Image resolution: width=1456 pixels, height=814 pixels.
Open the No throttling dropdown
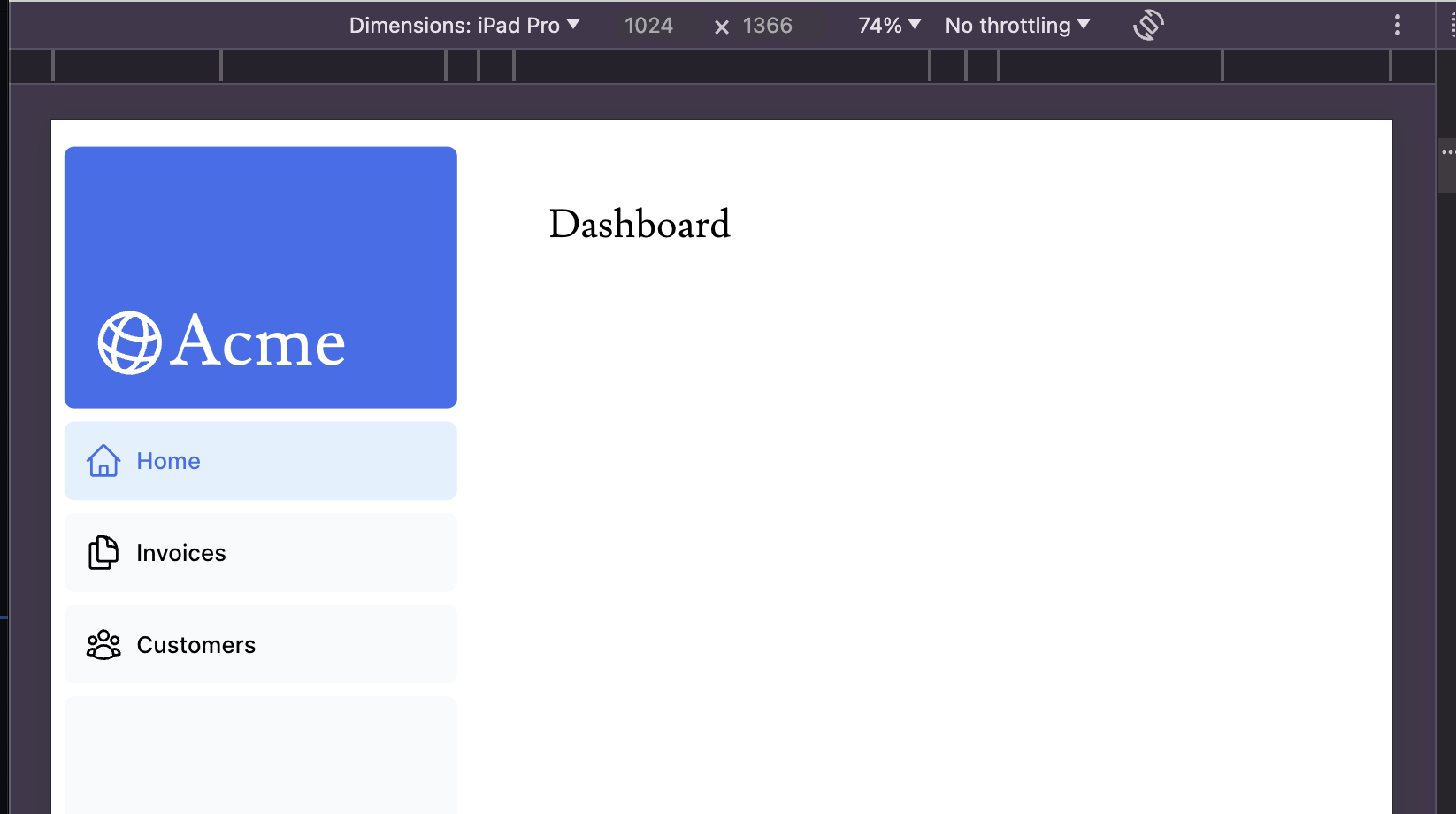(1017, 26)
